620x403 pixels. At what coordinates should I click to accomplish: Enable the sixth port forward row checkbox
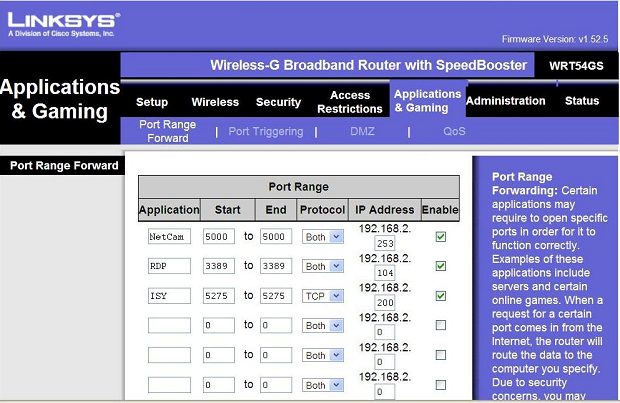tap(440, 385)
